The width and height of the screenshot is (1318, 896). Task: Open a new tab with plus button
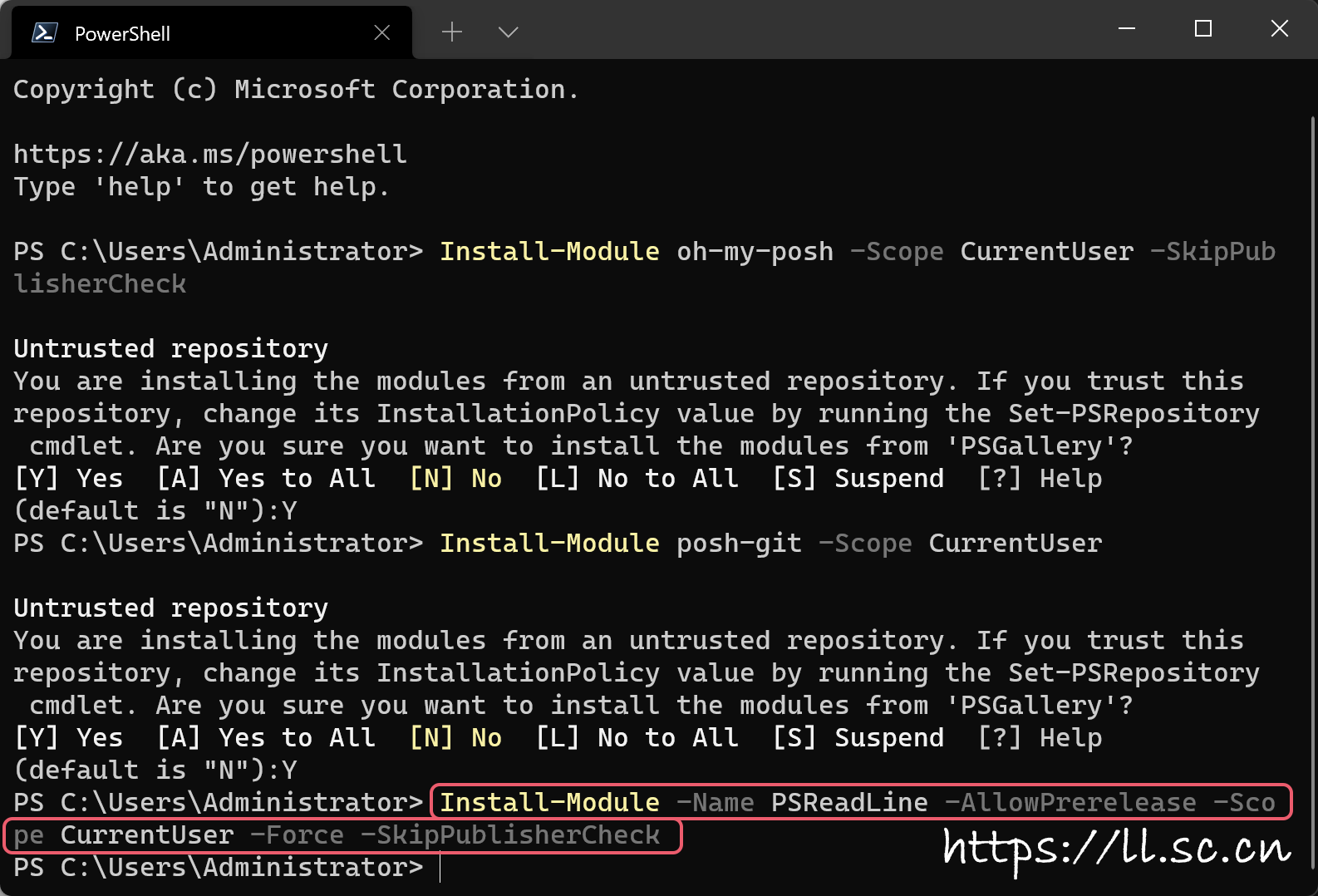[x=452, y=32]
